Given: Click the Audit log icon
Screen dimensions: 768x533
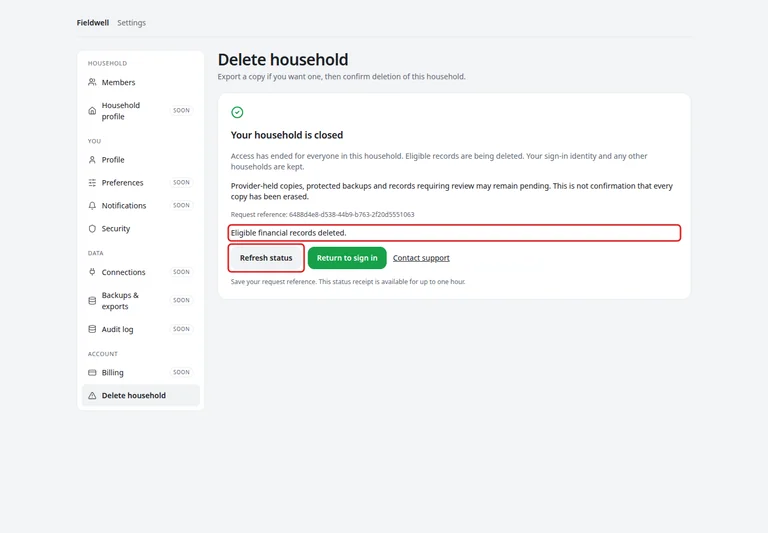Looking at the screenshot, I should click(92, 329).
